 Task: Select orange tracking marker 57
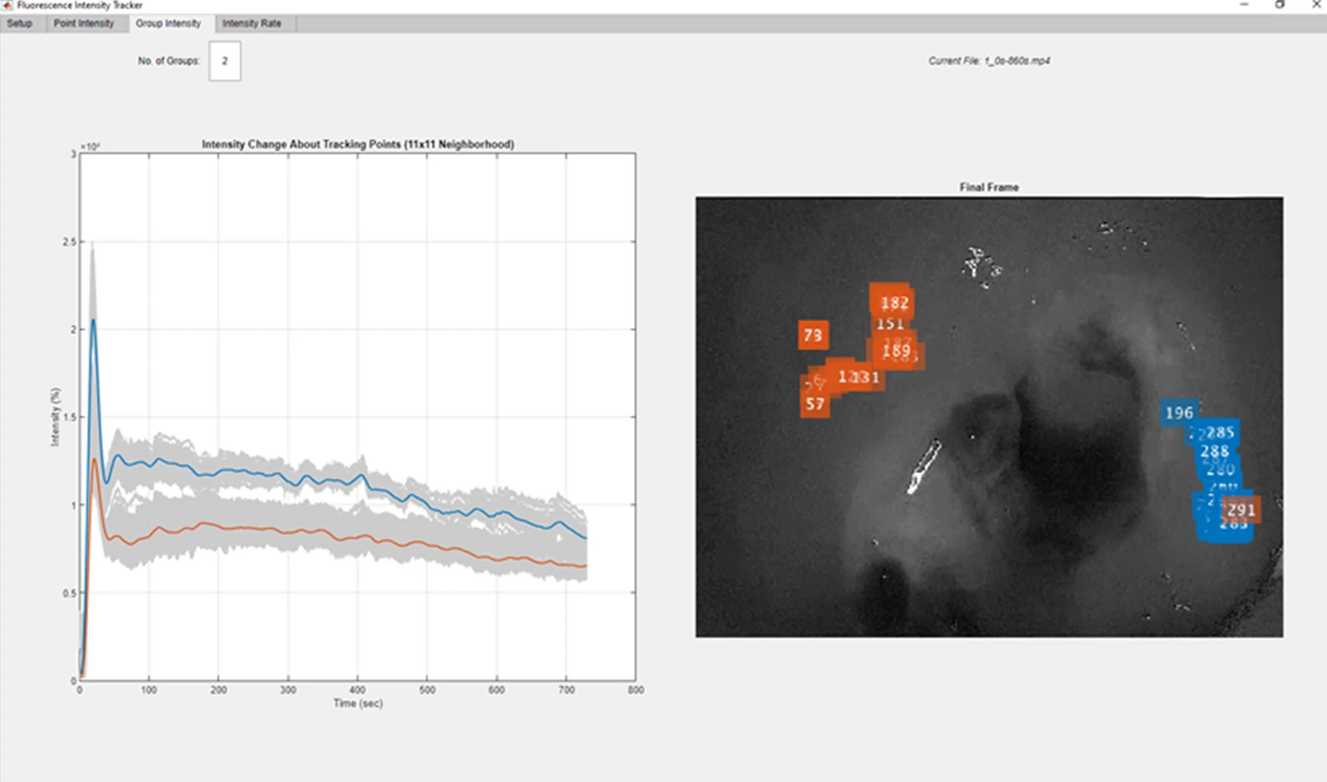[x=815, y=405]
